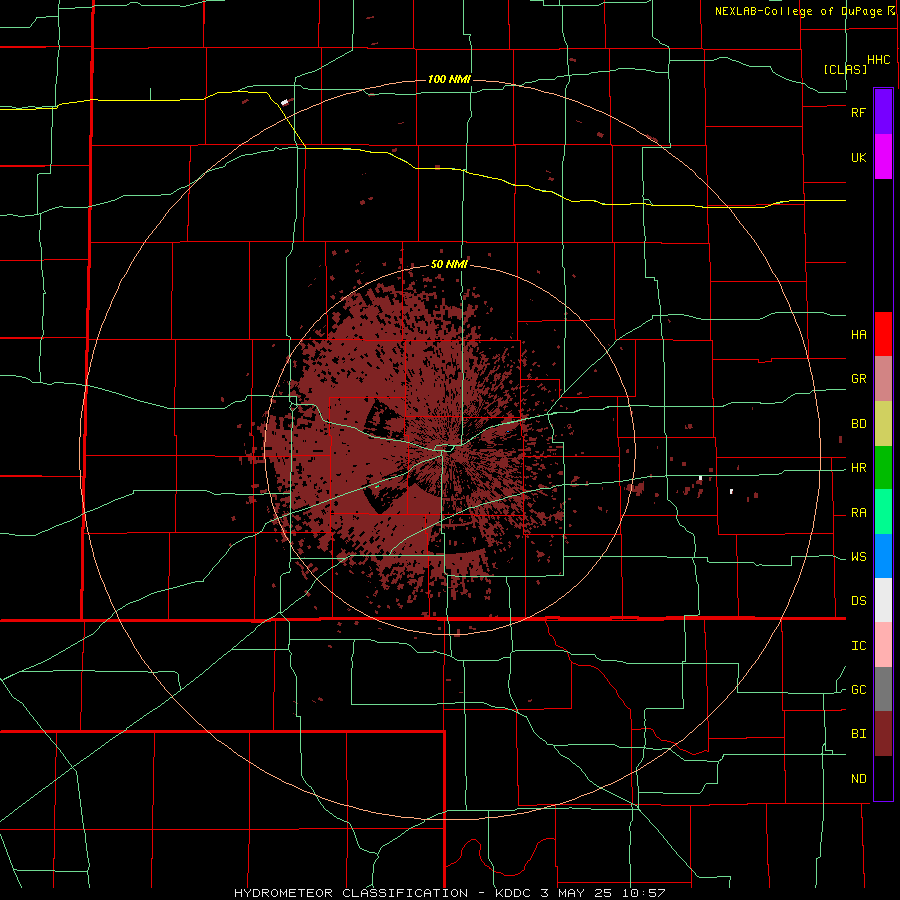The height and width of the screenshot is (900, 900).
Task: Pick the RA light-green legend swatch
Action: coord(883,512)
